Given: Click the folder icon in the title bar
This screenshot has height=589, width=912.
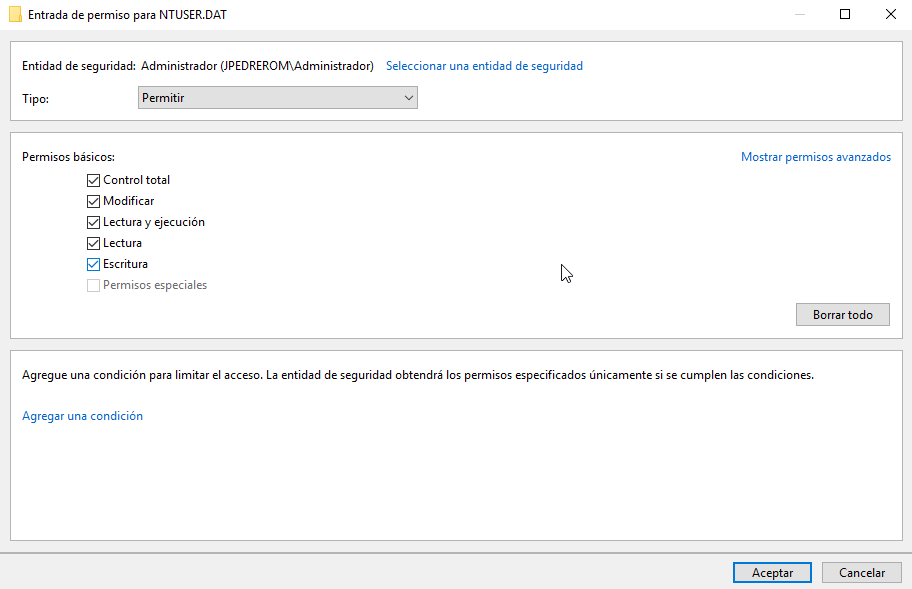Looking at the screenshot, I should (15, 15).
